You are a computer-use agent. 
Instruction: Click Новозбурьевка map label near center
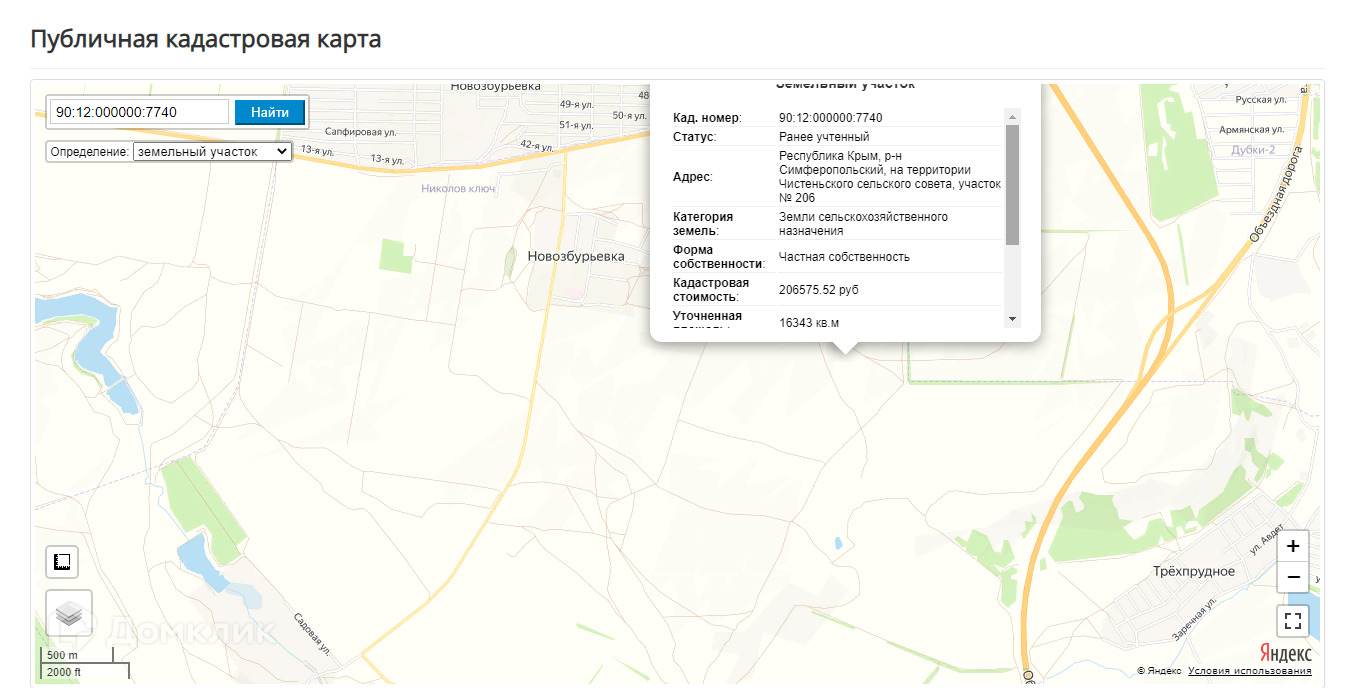(x=576, y=257)
